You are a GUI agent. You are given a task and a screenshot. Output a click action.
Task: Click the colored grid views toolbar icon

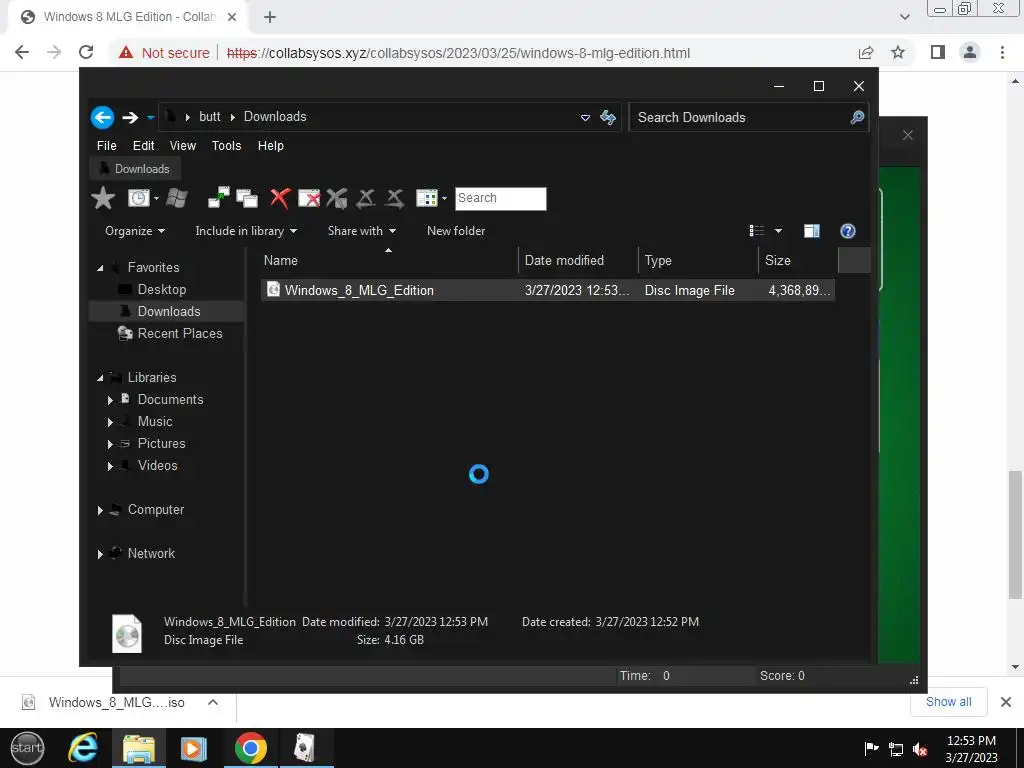[x=426, y=198]
